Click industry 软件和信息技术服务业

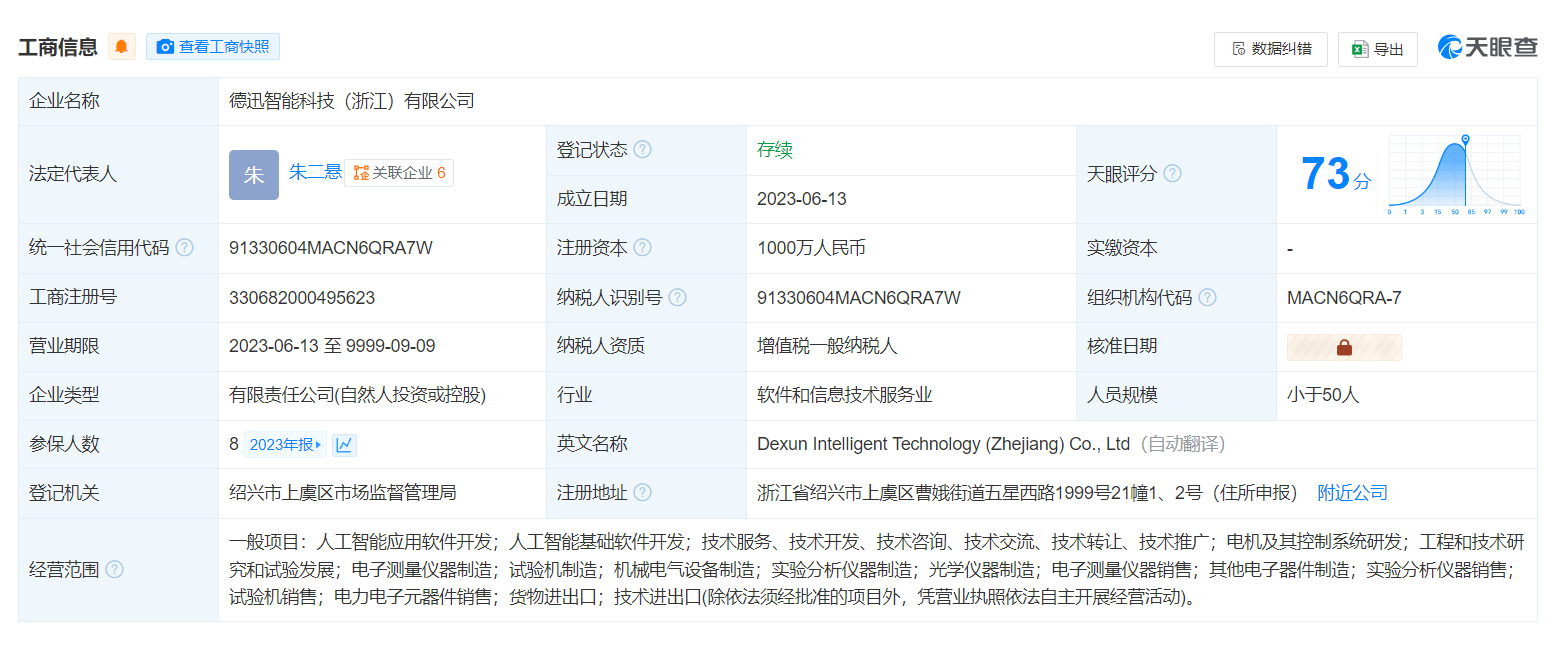click(x=845, y=395)
